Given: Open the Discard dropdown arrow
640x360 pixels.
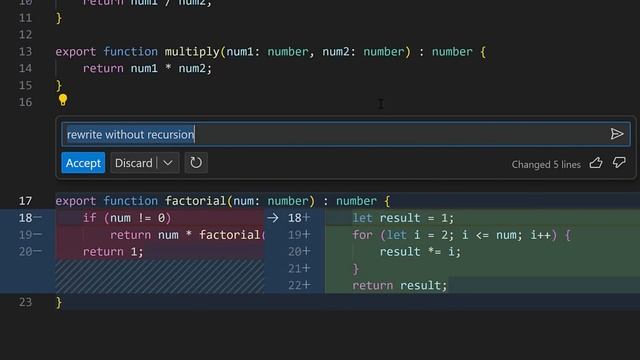Looking at the screenshot, I should [168, 163].
